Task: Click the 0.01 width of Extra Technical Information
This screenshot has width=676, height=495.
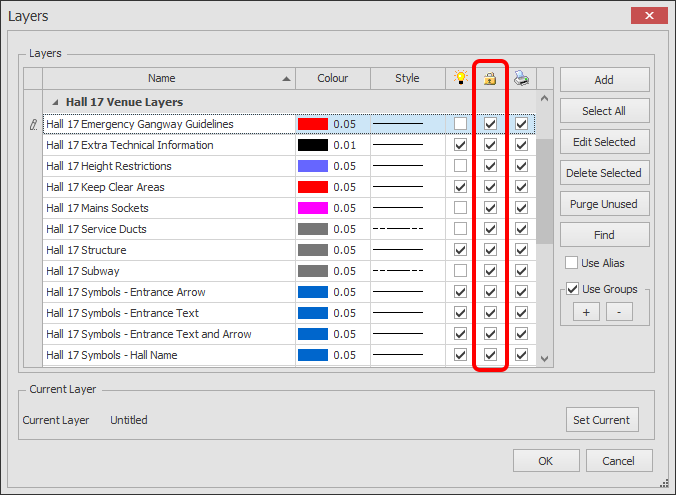Action: pyautogui.click(x=344, y=145)
